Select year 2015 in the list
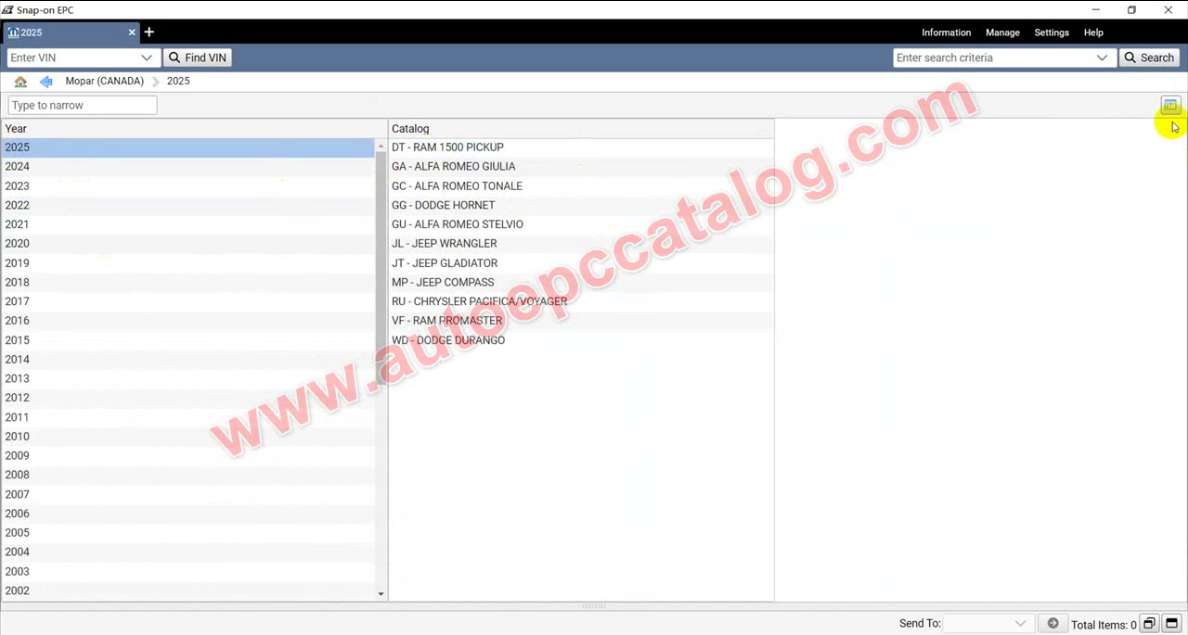This screenshot has height=635, width=1188. click(x=188, y=340)
